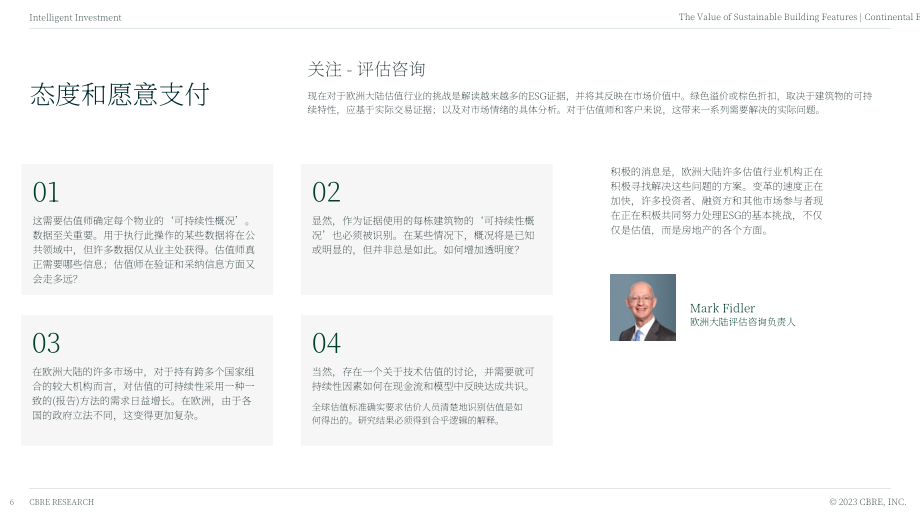920x518 pixels.
Task: Click card 04 note starting '全球估值标准'
Action: 417,414
